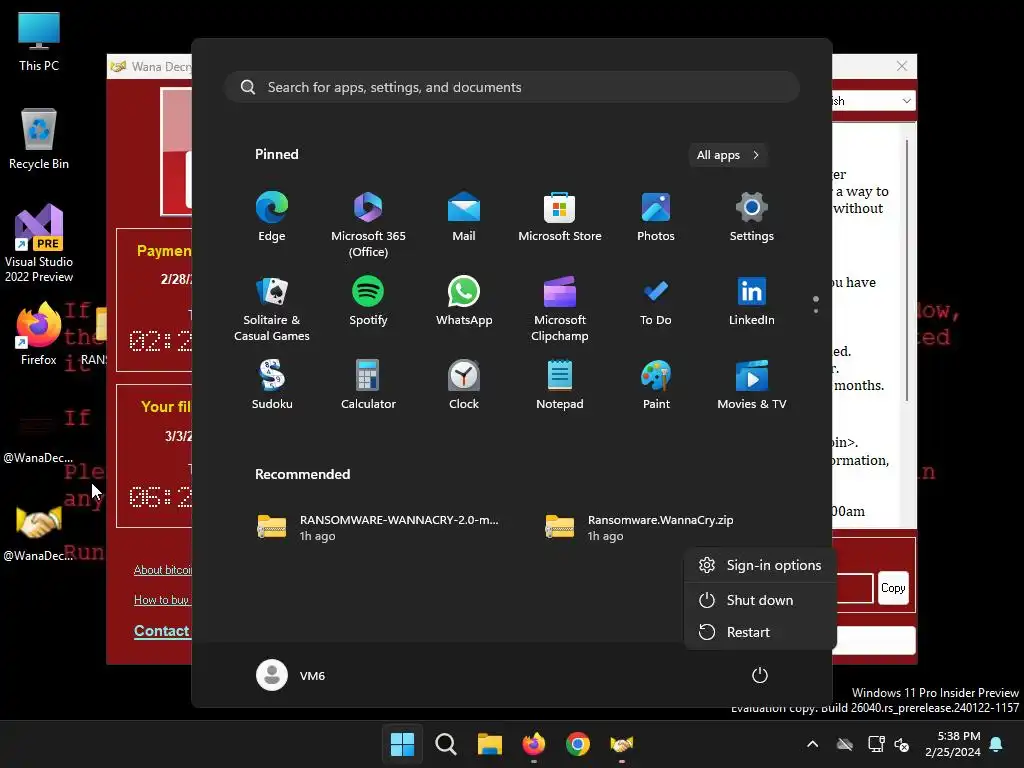The image size is (1024, 768).
Task: Click About bitcoin link in Wana Decryptor
Action: (x=163, y=569)
